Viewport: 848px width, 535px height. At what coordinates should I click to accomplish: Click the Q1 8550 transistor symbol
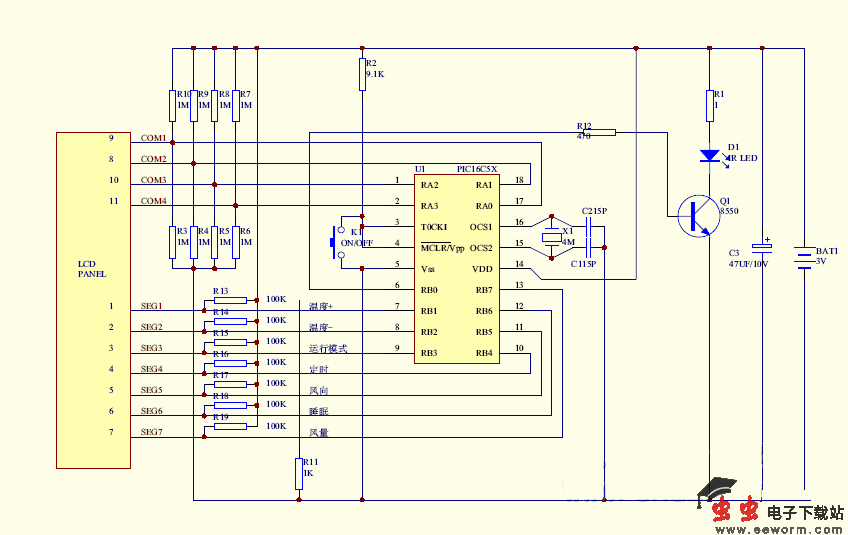(697, 215)
